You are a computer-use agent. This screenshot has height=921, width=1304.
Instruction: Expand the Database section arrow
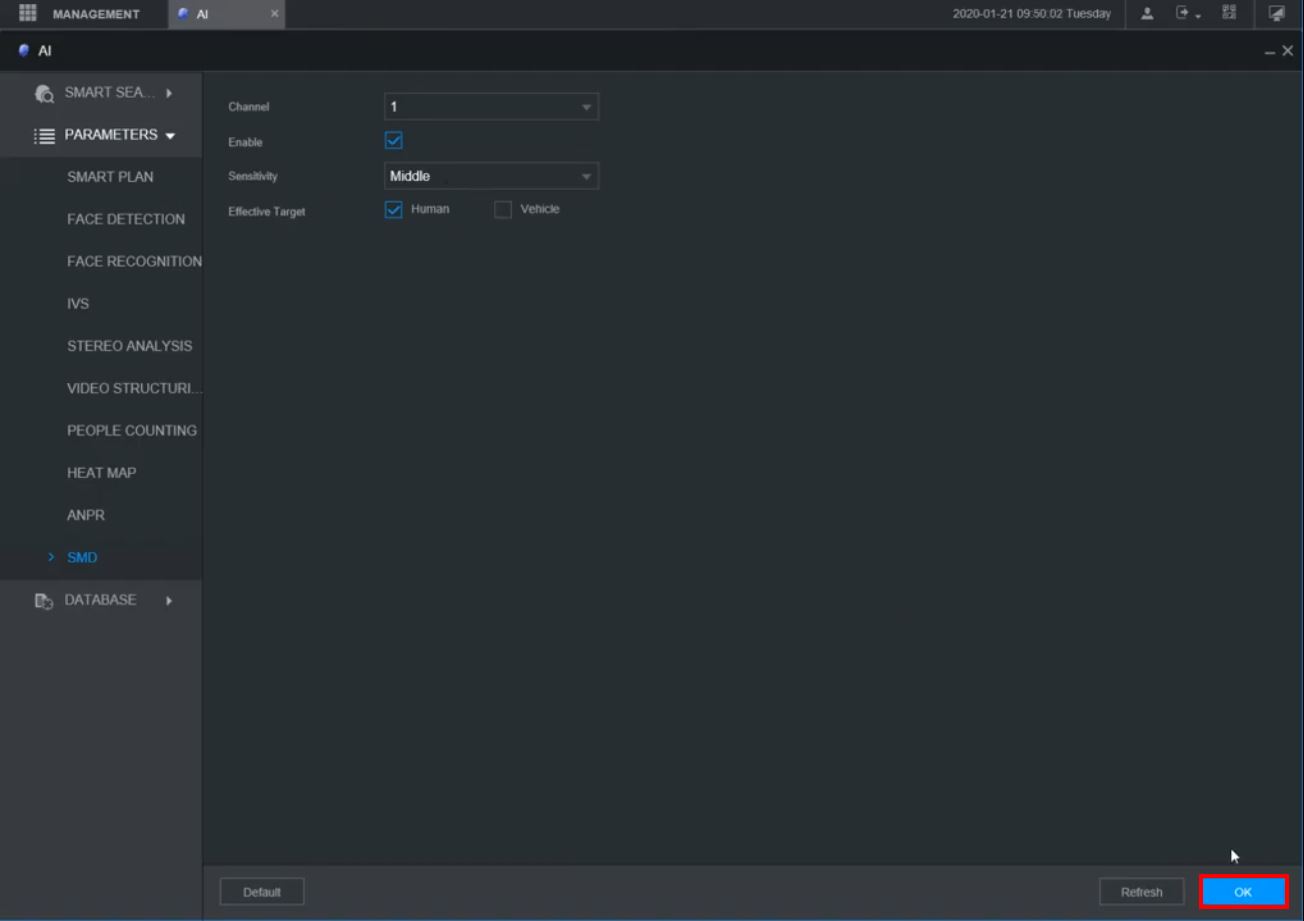[169, 600]
